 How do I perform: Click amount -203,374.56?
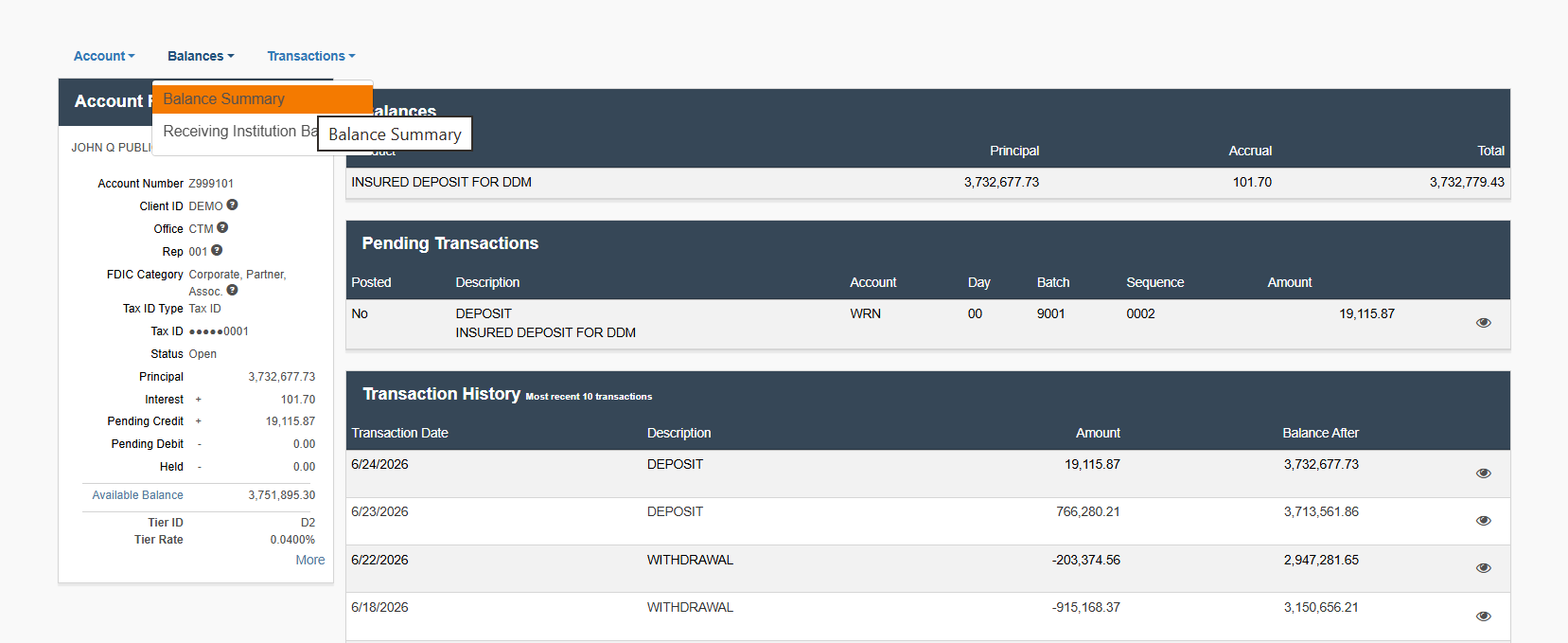click(1086, 560)
